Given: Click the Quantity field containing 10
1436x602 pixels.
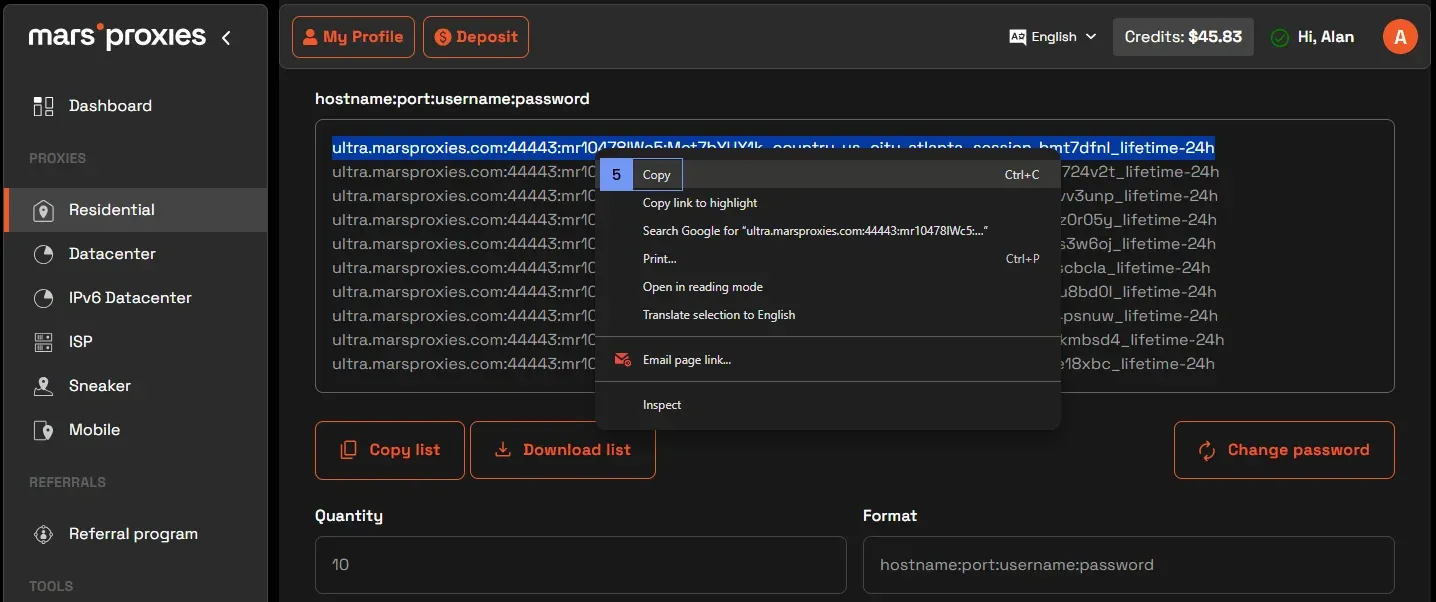Looking at the screenshot, I should [581, 565].
